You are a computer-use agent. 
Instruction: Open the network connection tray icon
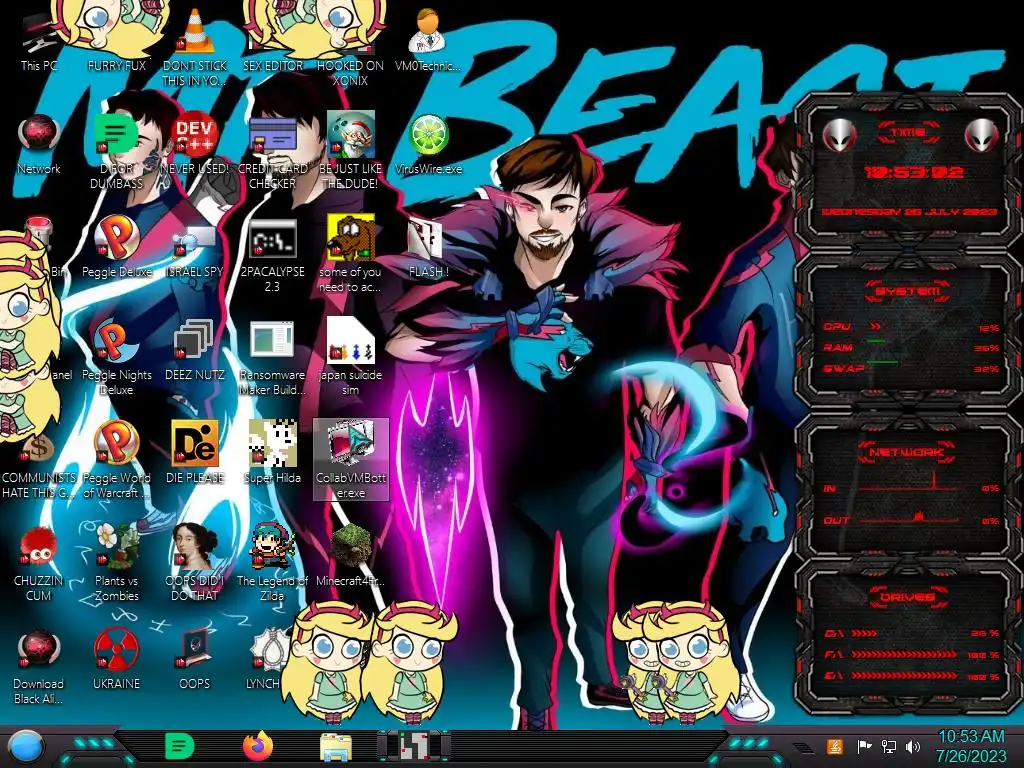click(x=889, y=746)
